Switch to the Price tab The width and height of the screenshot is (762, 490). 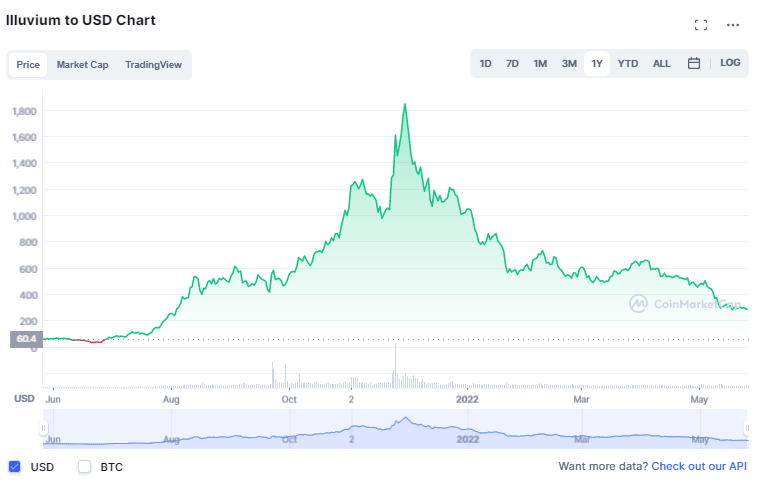[x=28, y=65]
